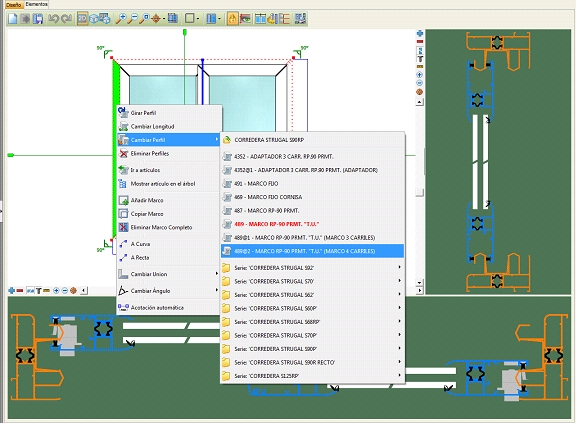Choose Acotación automática menu entry
This screenshot has height=423, width=578.
170,307
